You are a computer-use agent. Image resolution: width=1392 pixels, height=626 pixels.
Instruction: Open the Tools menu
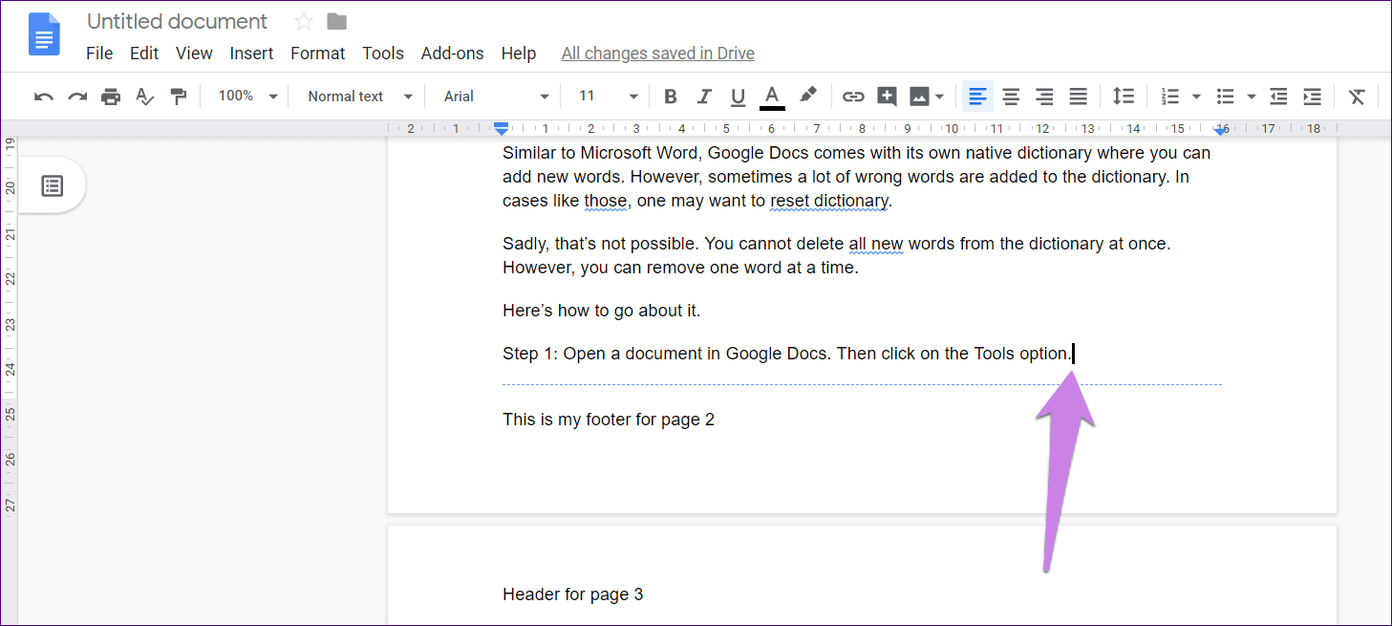click(383, 53)
